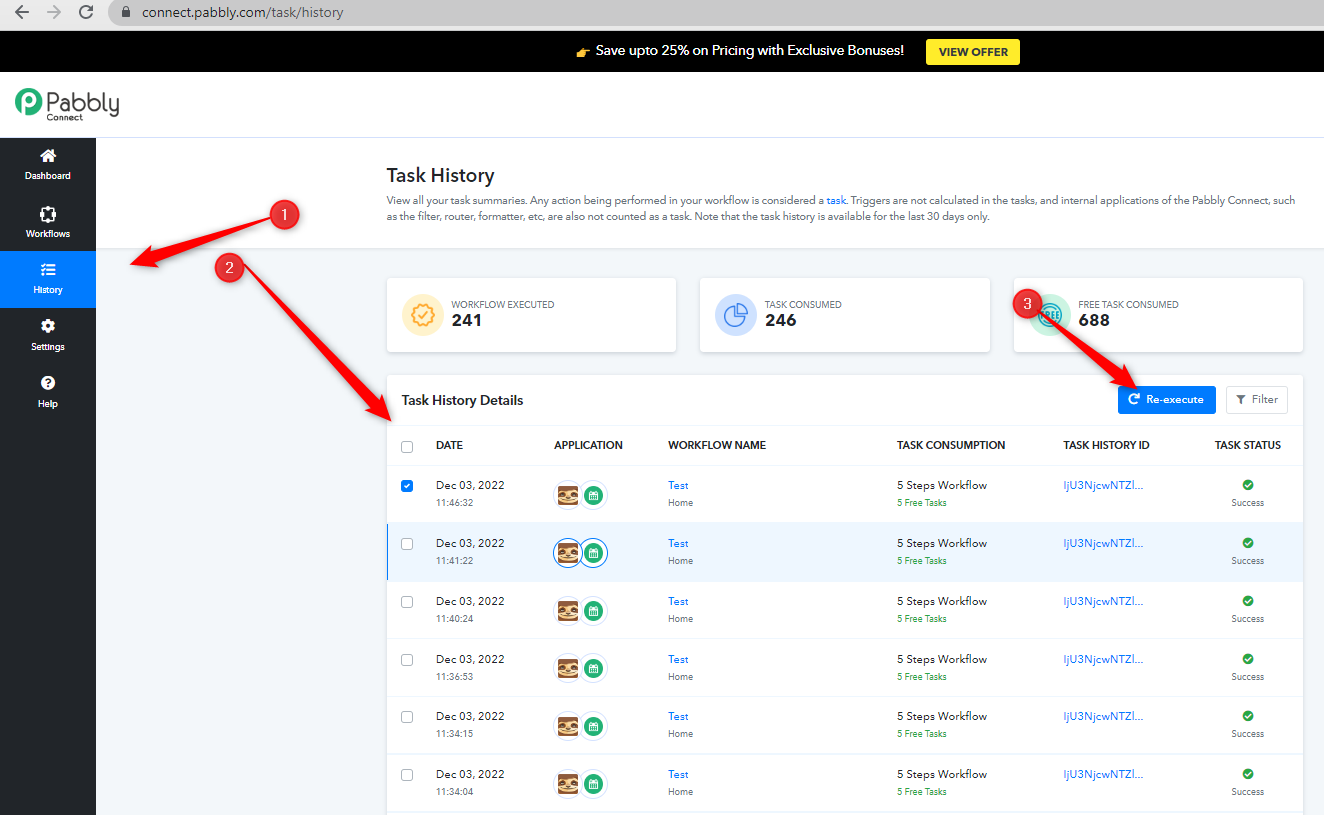This screenshot has width=1324, height=815.
Task: Click the WORKFLOW NAME column header
Action: tap(717, 446)
